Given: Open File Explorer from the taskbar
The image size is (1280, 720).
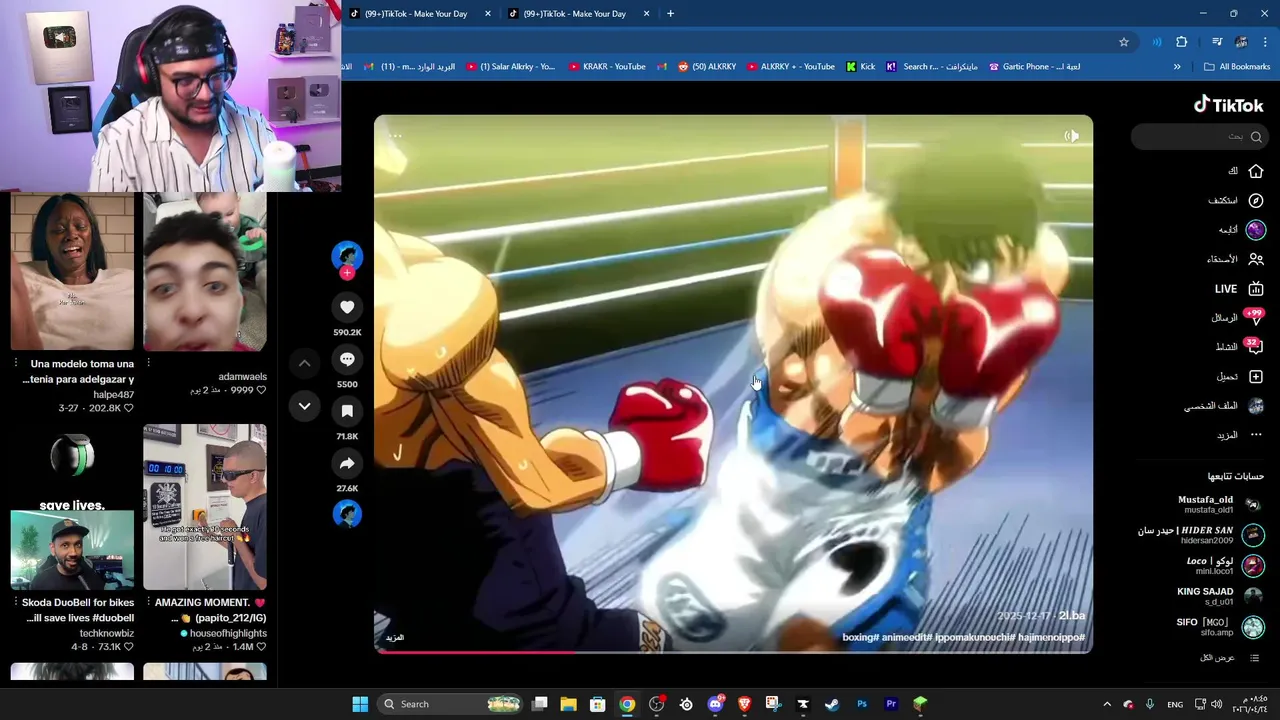Looking at the screenshot, I should click(568, 704).
